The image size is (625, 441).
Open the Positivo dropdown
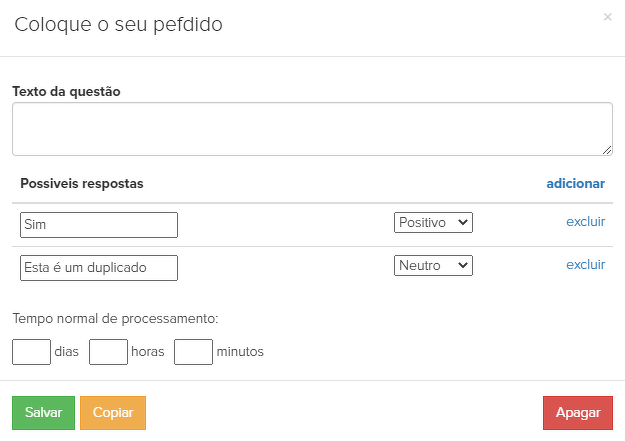point(433,223)
